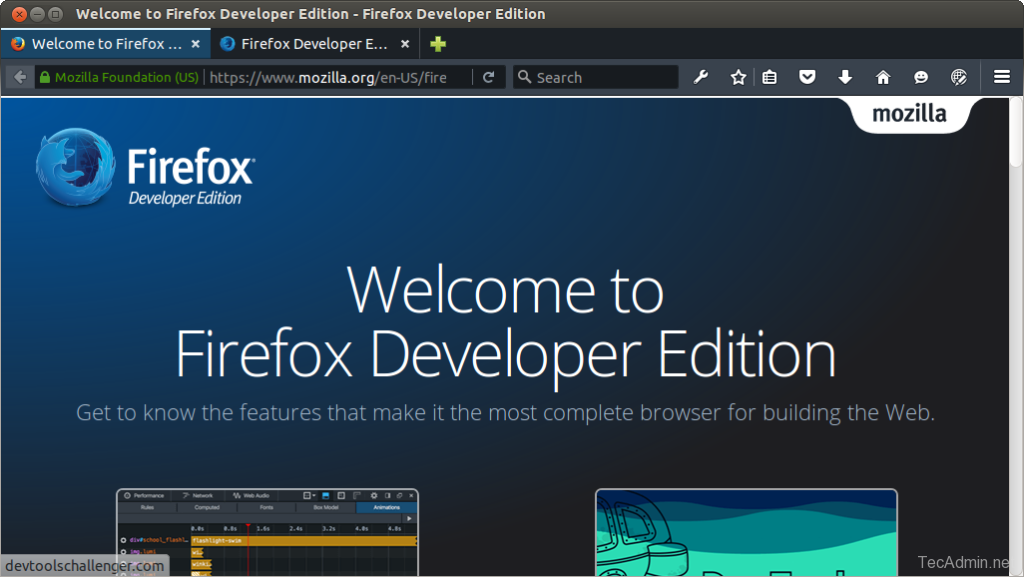Show bookmarks list icon in toolbar
Screen dimensions: 1024x577
[769, 77]
